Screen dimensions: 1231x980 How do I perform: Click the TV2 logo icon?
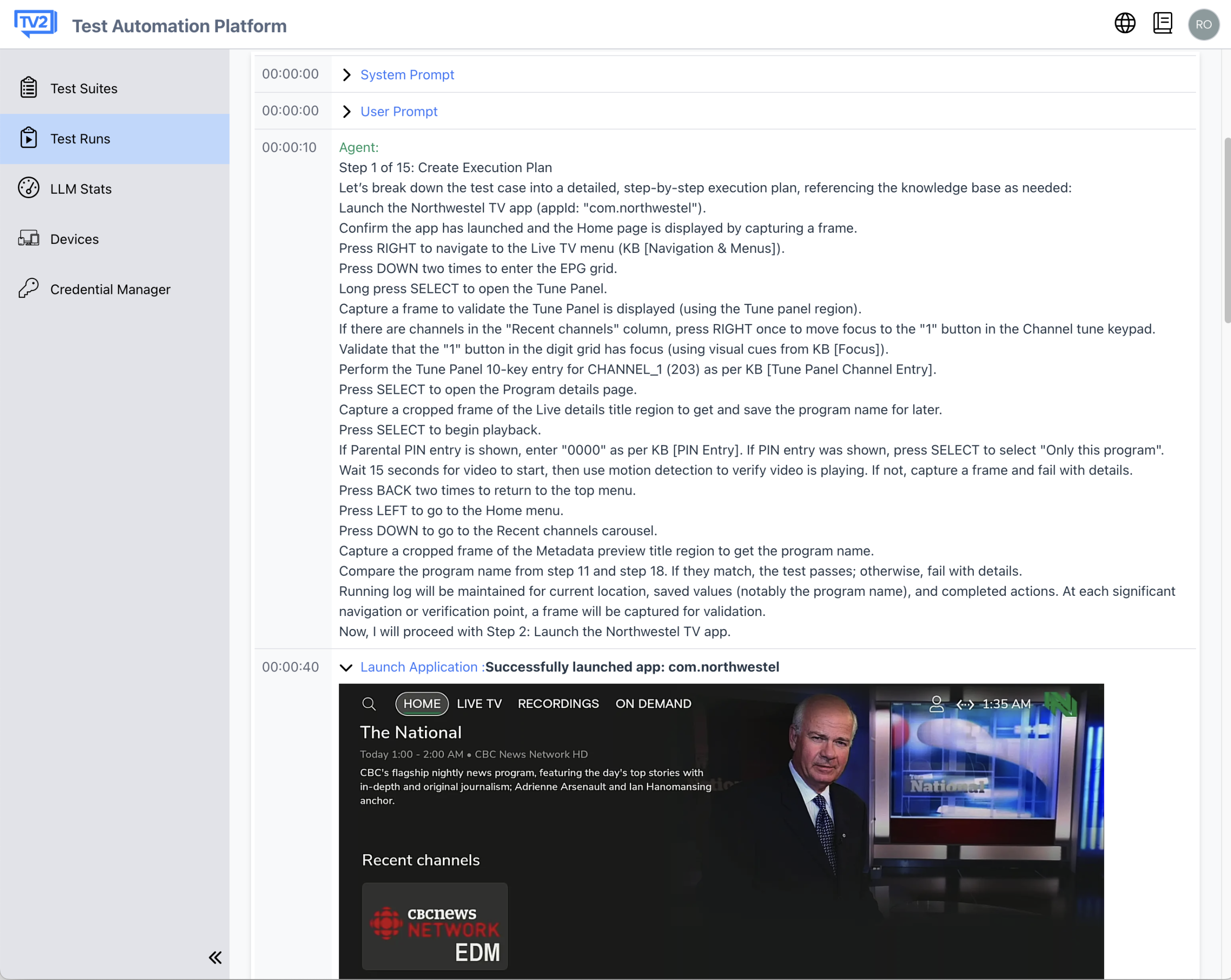coord(36,24)
